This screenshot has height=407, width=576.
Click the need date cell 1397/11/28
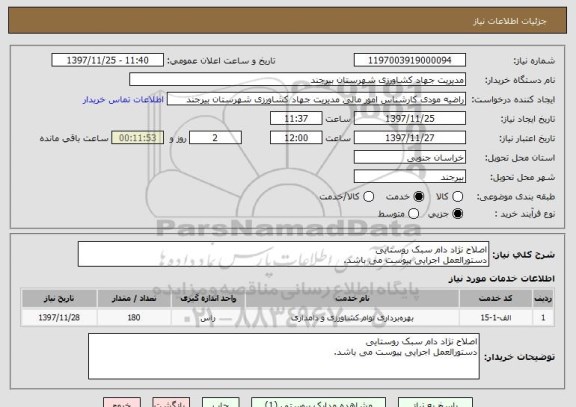pyautogui.click(x=59, y=317)
